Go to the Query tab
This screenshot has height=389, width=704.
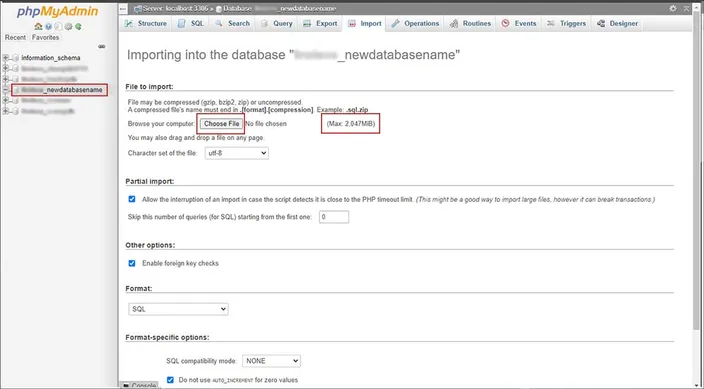pyautogui.click(x=277, y=23)
